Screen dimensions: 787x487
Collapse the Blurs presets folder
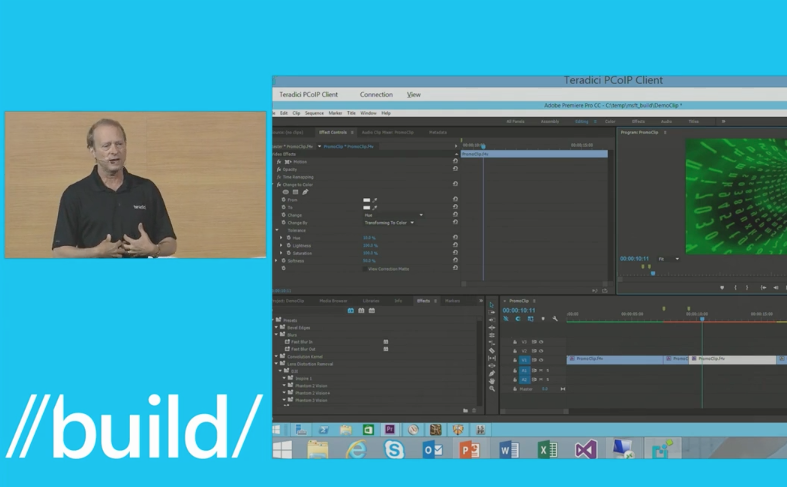coord(277,334)
